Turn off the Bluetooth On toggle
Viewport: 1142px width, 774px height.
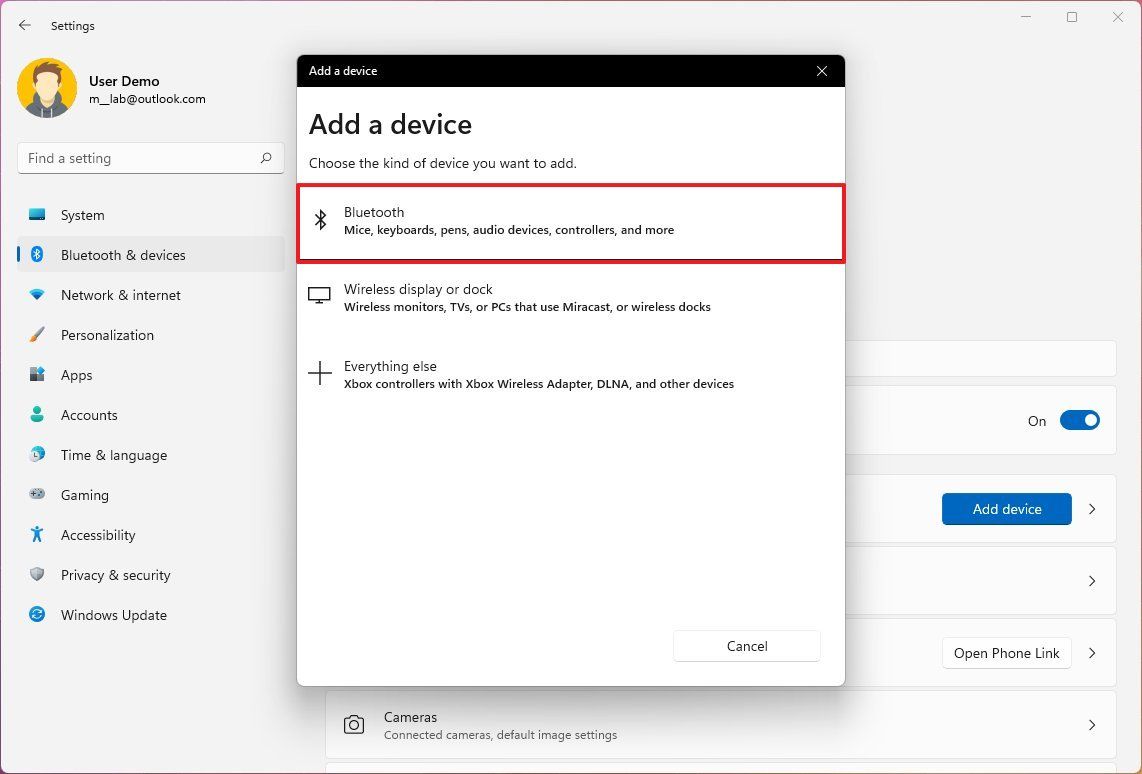pyautogui.click(x=1079, y=420)
